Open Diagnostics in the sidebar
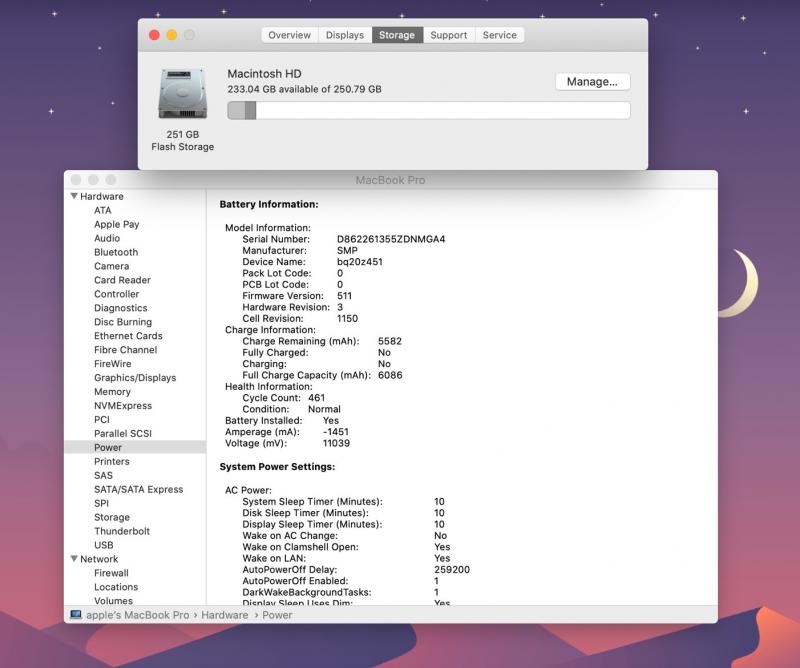Viewport: 800px width, 668px height. 121,308
